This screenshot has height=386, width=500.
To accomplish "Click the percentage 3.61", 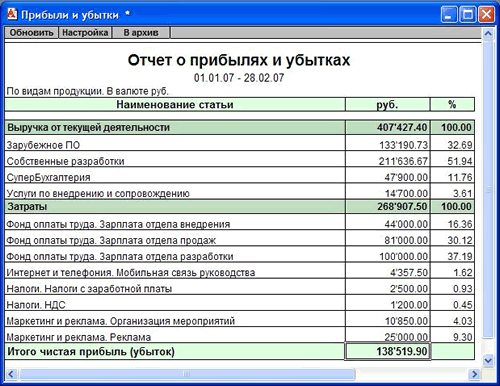I will pos(463,194).
